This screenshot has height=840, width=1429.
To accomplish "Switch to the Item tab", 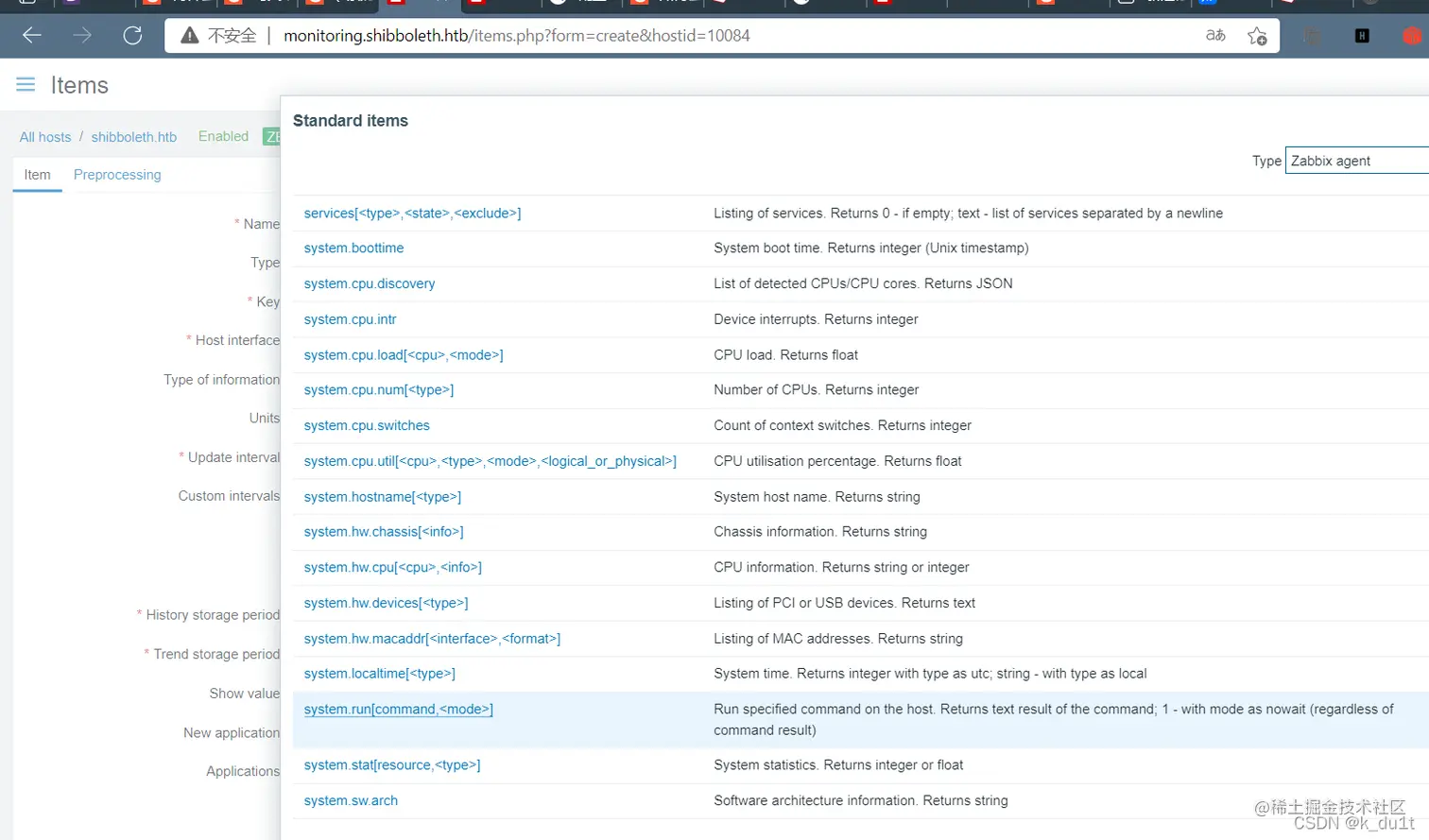I will pos(37,175).
